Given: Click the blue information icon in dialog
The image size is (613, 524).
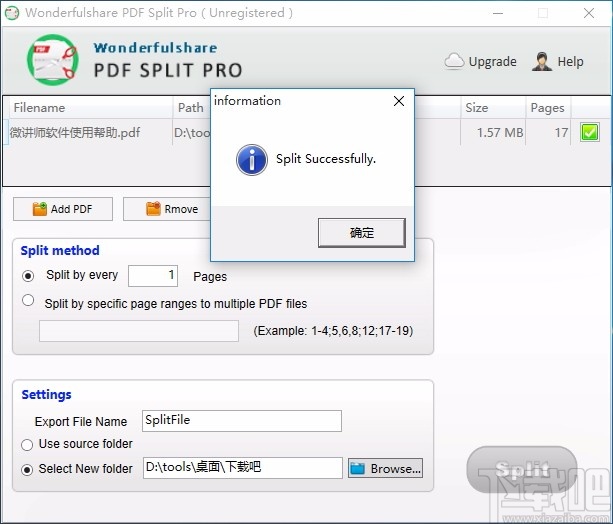Looking at the screenshot, I should 252,160.
